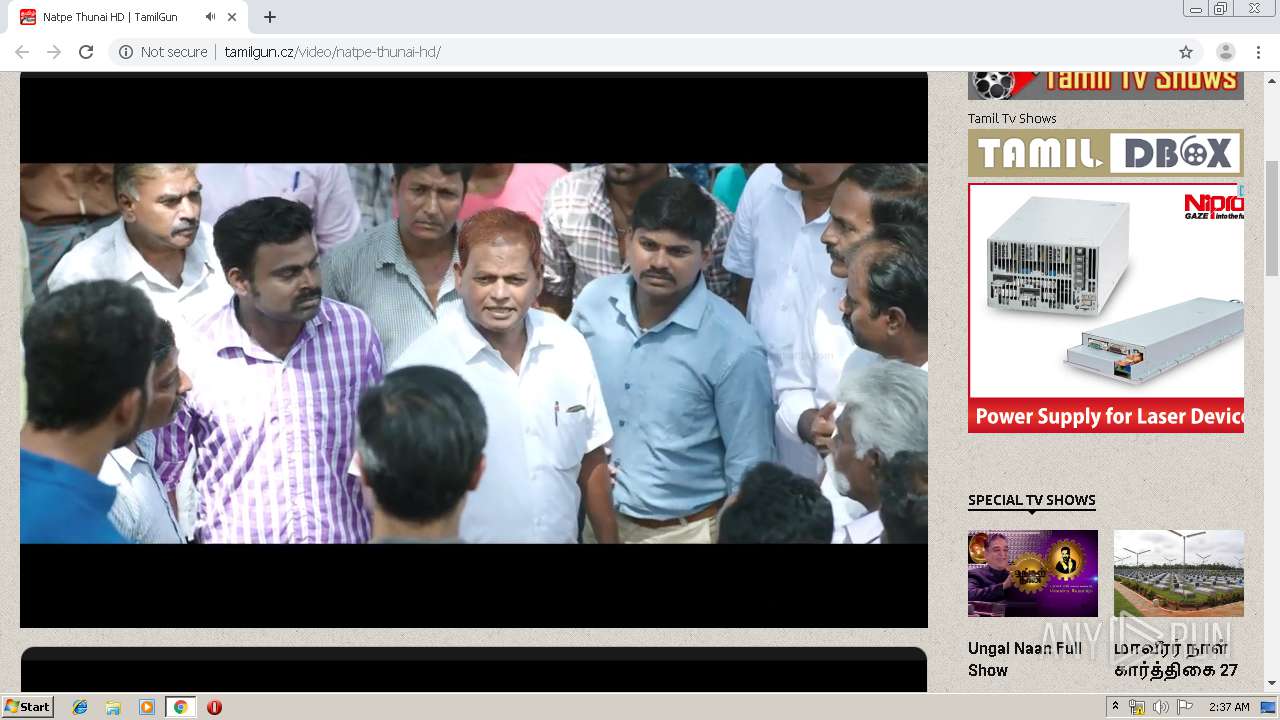The image size is (1280, 720).
Task: Open the Action Center flag icon
Action: (x=1185, y=707)
